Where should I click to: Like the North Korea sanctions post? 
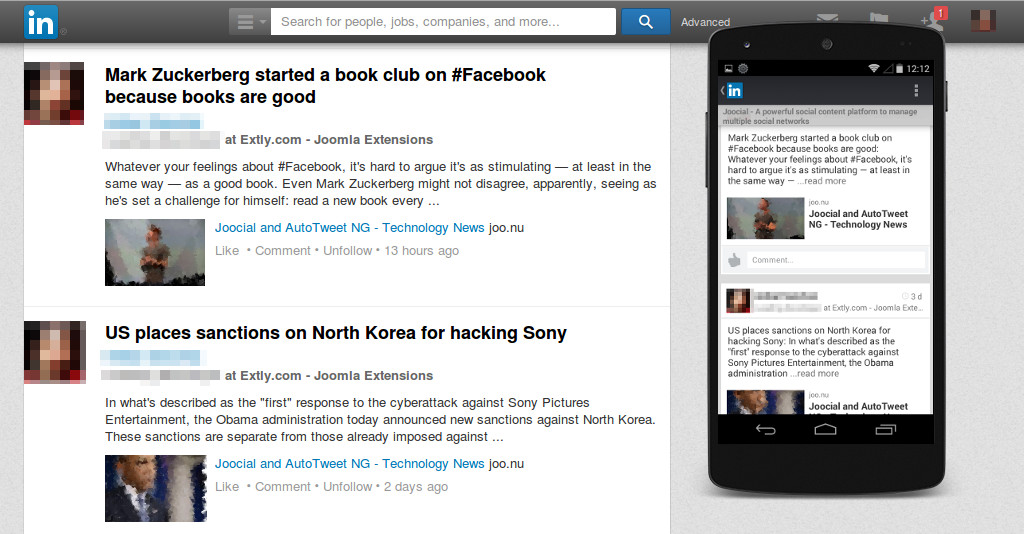point(227,487)
